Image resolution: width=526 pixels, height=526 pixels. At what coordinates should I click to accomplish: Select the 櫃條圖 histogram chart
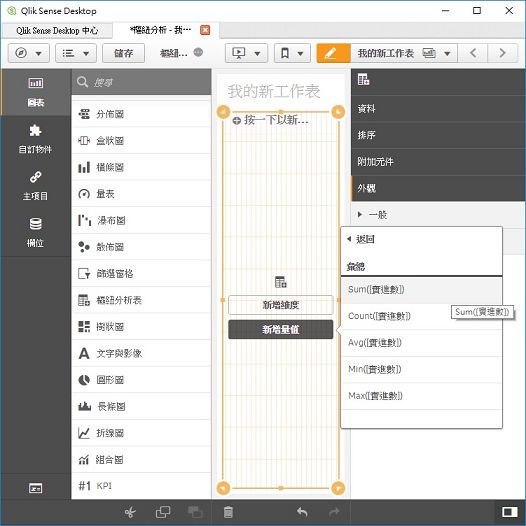[x=142, y=167]
